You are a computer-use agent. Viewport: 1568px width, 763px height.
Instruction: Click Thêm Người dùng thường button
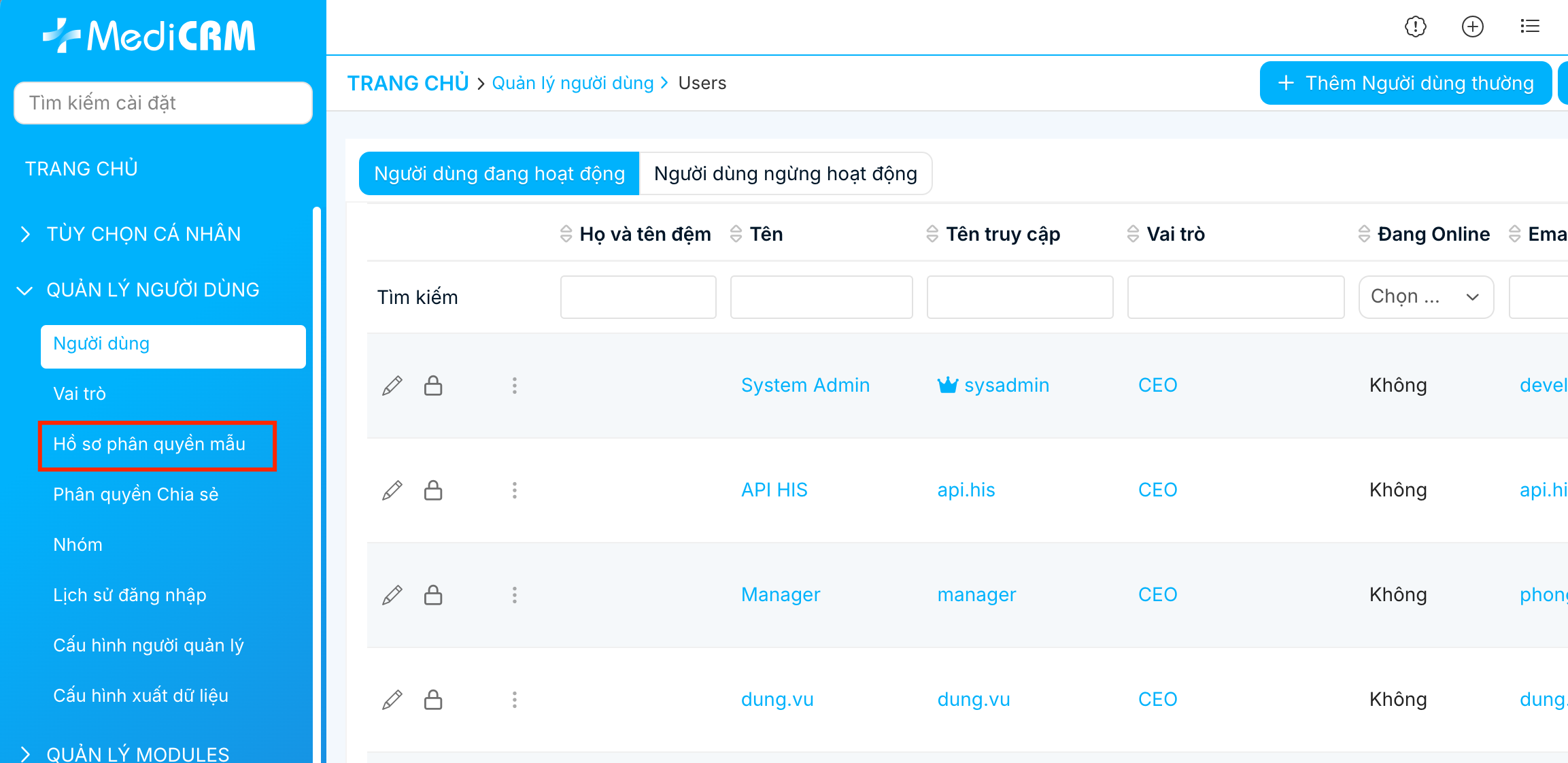click(1405, 84)
